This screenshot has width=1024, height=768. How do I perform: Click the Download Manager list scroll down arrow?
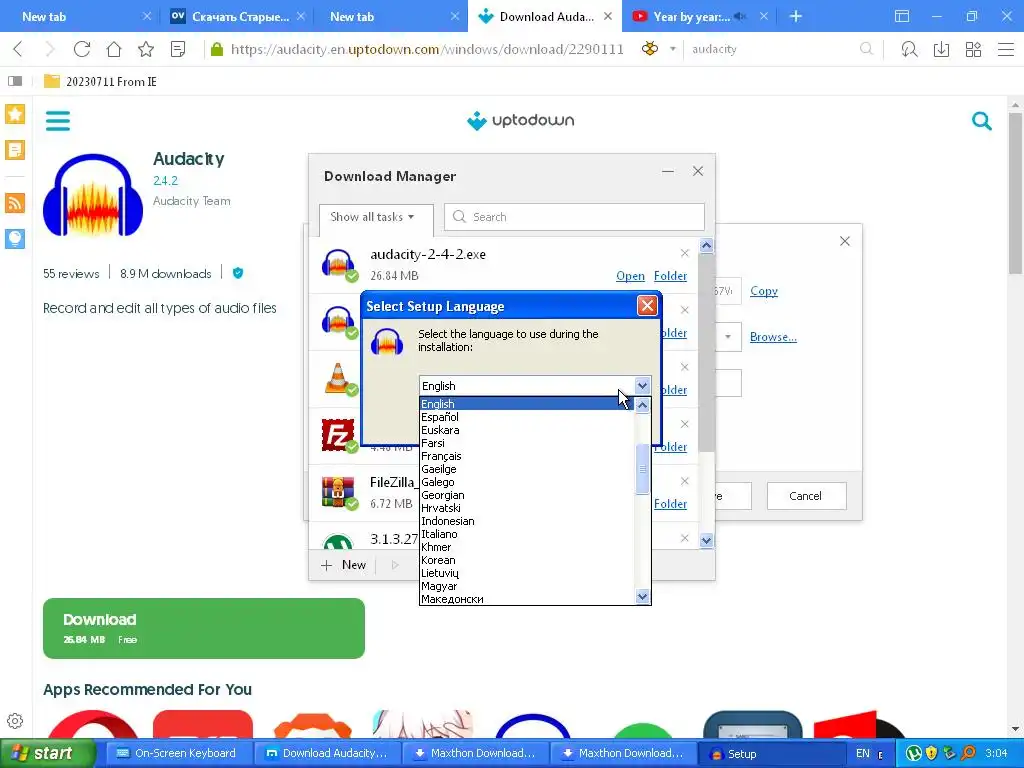(706, 540)
